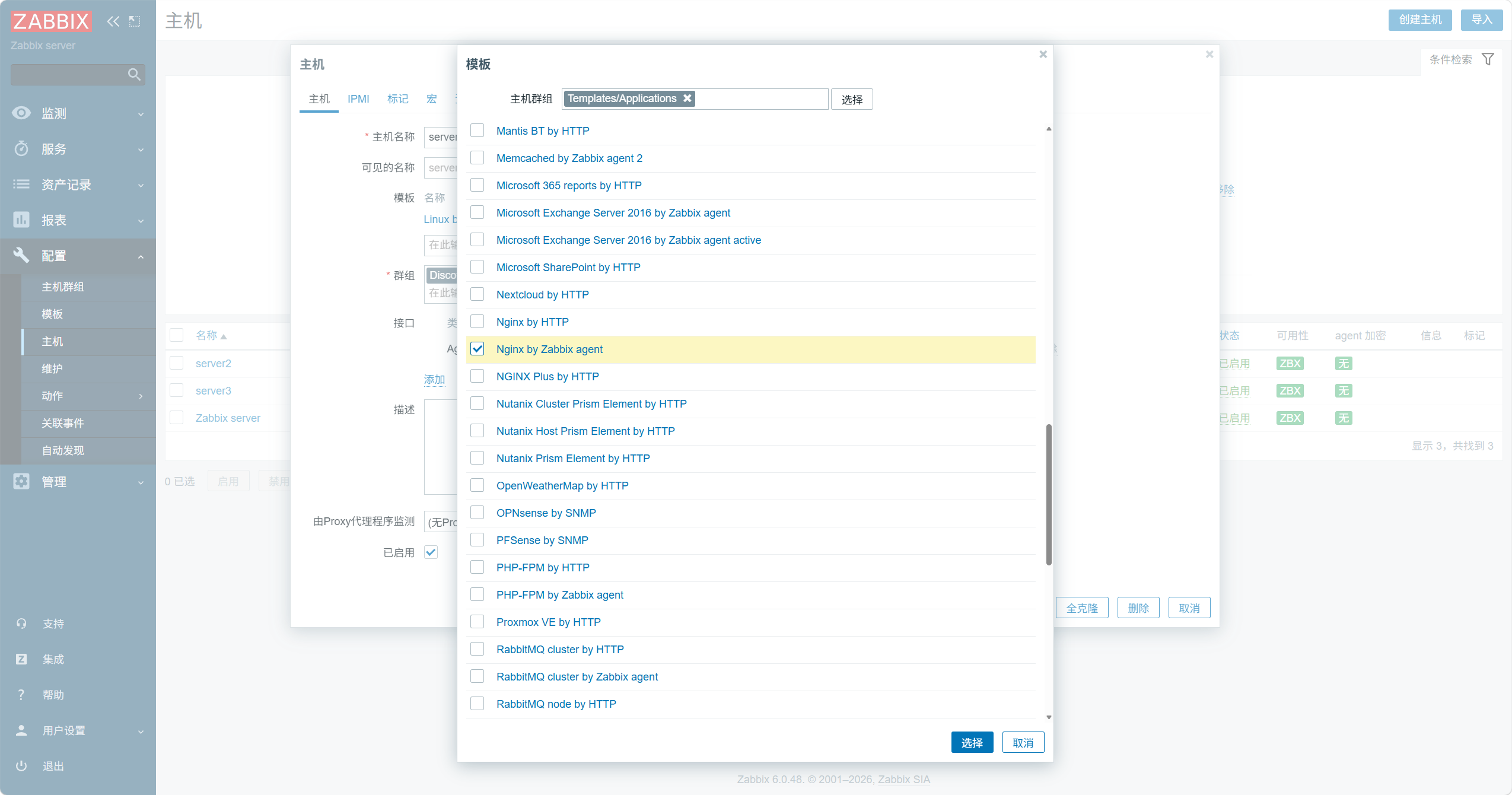This screenshot has width=1512, height=795.
Task: Click the inventory list icon
Action: pos(21,184)
